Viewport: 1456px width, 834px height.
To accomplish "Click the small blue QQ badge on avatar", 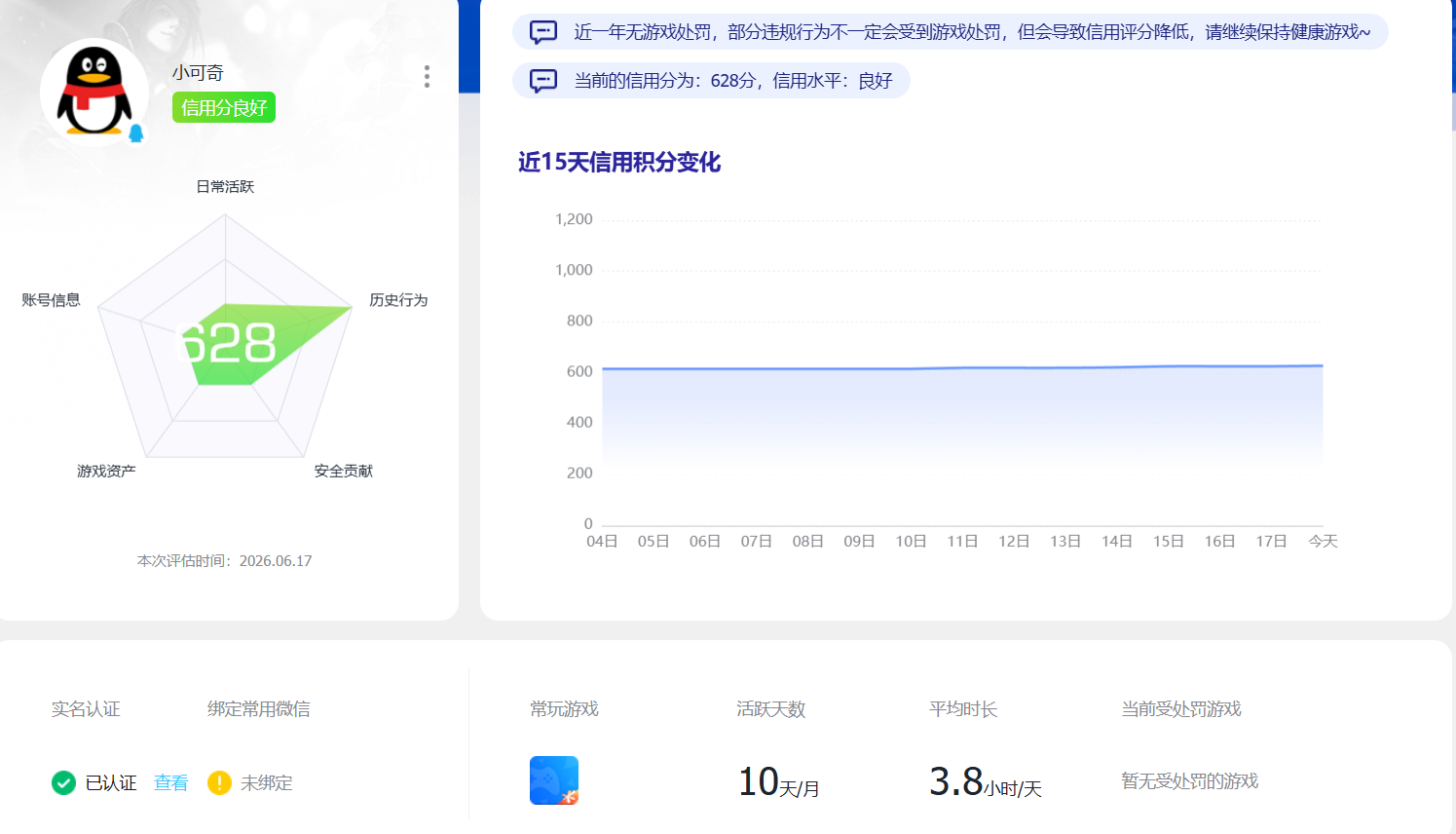I will [x=136, y=133].
